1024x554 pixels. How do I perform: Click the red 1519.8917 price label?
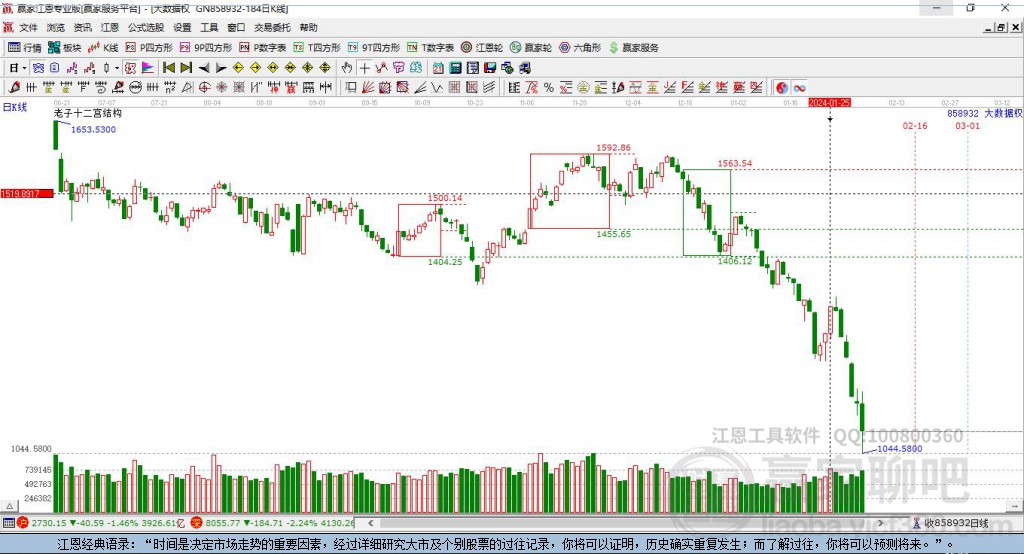(x=27, y=194)
